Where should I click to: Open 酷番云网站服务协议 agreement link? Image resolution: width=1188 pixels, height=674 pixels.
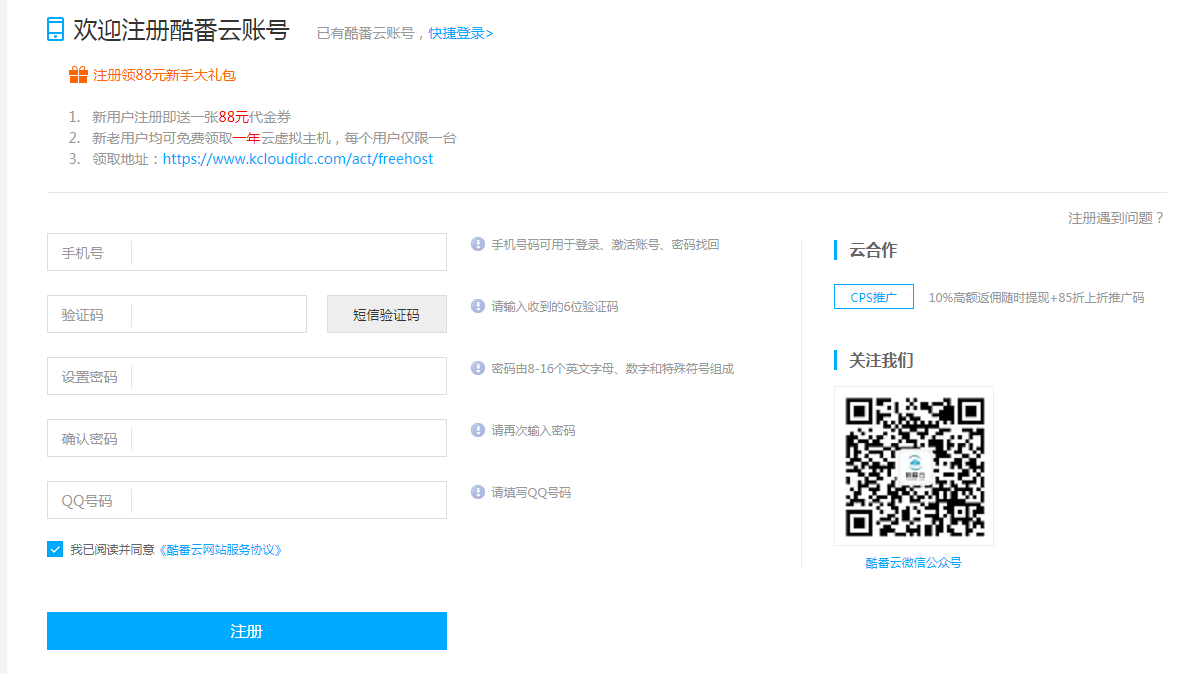(x=220, y=550)
